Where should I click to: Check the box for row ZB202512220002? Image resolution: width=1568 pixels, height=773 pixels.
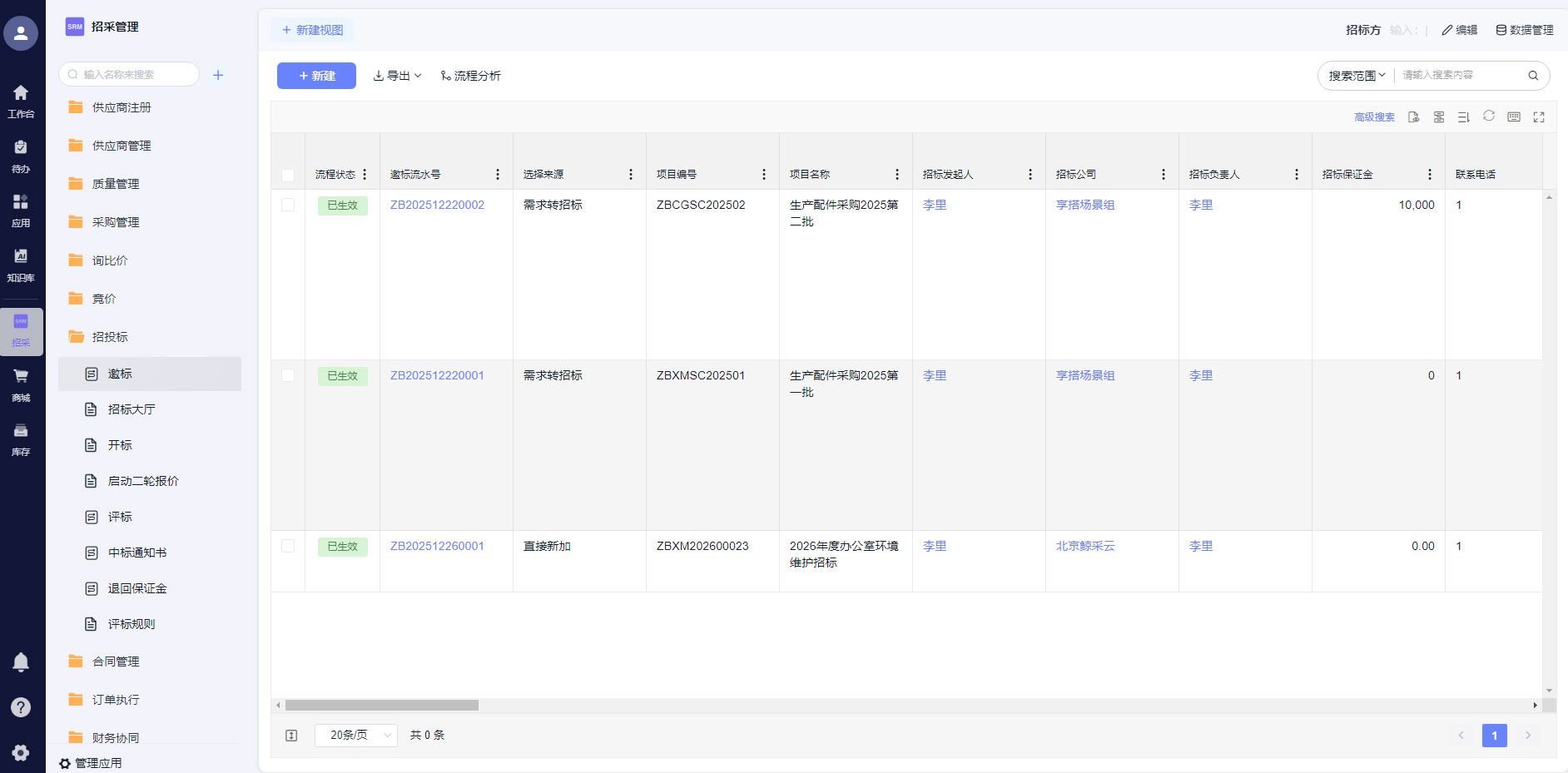pos(288,205)
